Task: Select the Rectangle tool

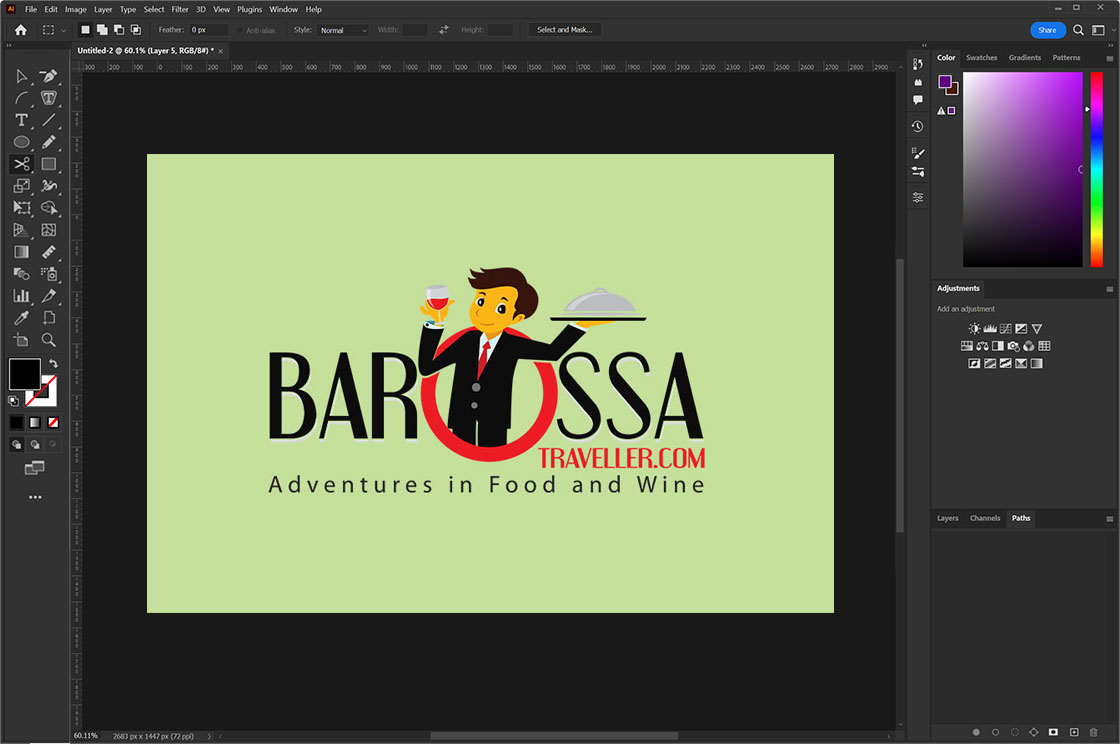Action: [49, 164]
